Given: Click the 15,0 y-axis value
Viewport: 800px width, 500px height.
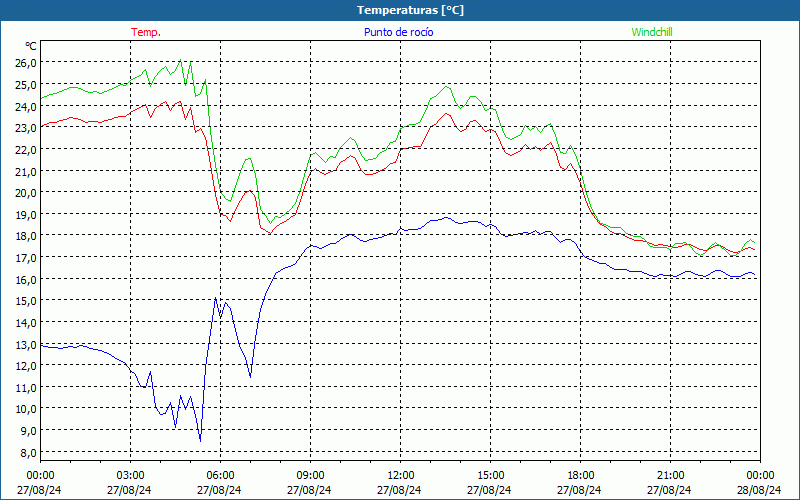Looking at the screenshot, I should (27, 301).
